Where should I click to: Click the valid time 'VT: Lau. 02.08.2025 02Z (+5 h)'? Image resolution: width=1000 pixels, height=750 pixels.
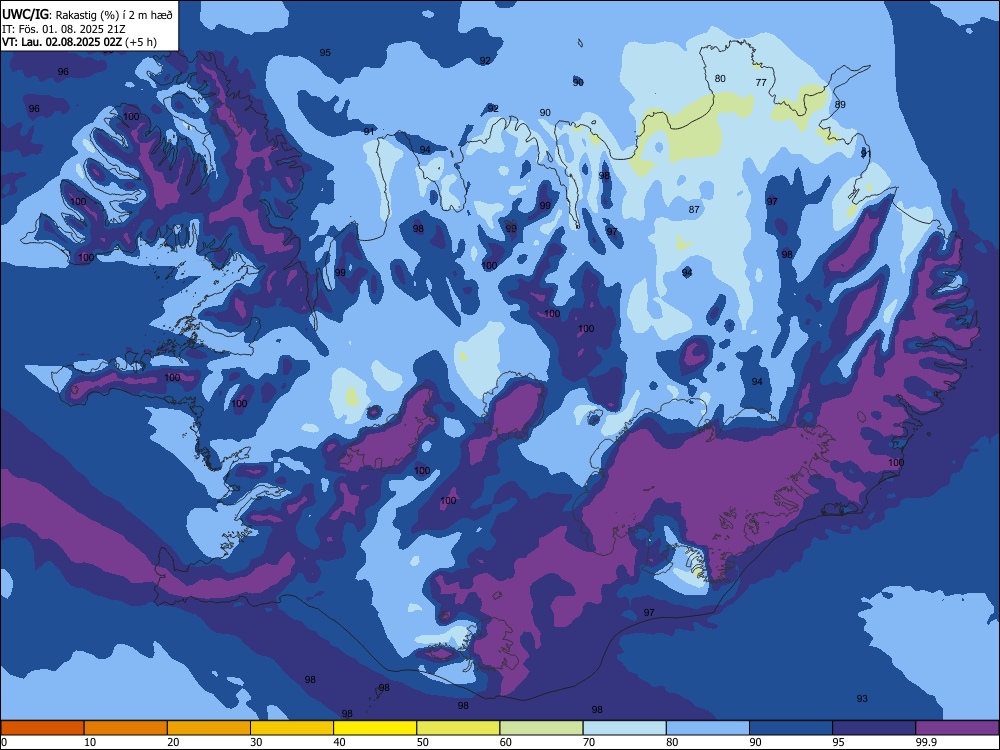click(79, 42)
